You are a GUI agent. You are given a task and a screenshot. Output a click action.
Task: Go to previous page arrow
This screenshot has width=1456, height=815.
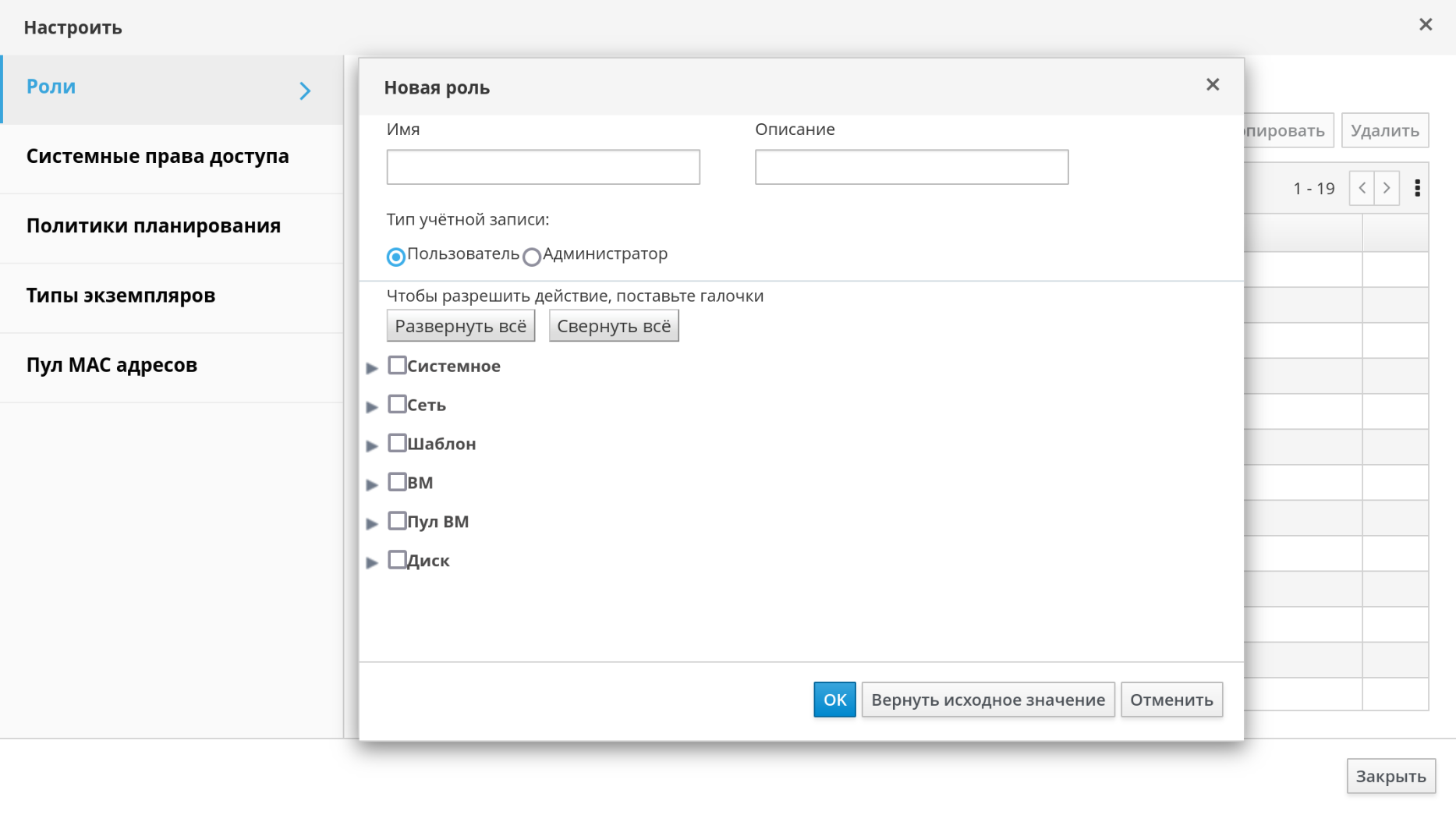[1362, 188]
